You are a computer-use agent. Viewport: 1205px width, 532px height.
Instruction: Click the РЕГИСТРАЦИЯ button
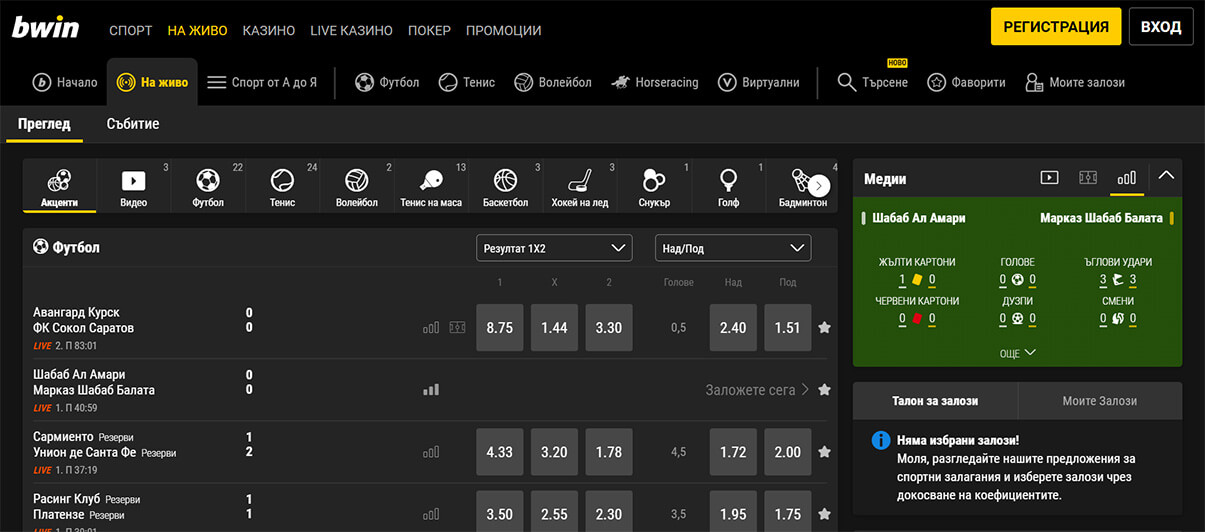[1056, 27]
